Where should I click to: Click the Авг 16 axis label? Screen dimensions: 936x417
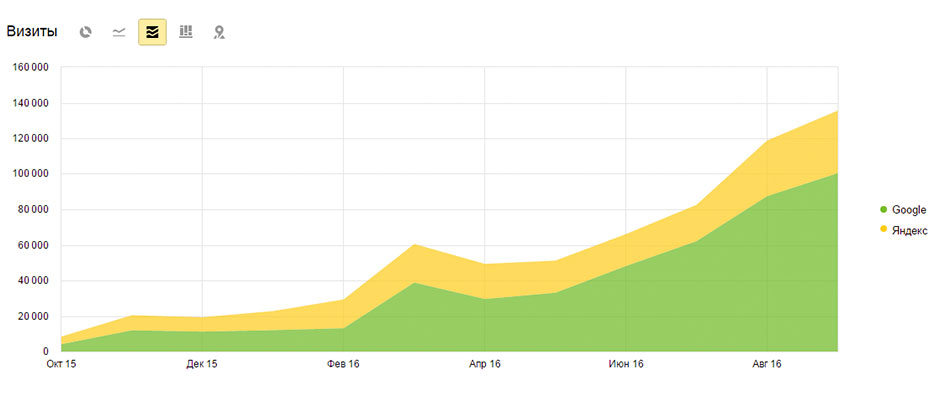(766, 364)
